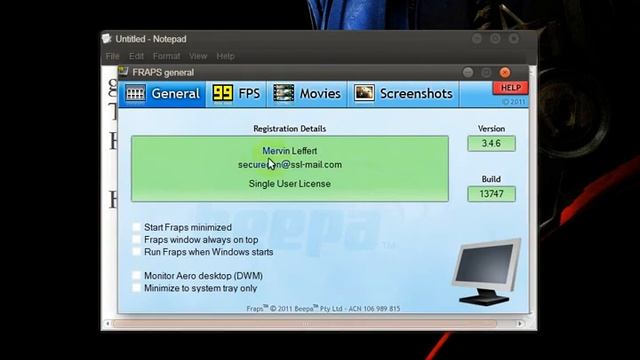Click the FRAPS title bar icon
The image size is (640, 360).
124,71
